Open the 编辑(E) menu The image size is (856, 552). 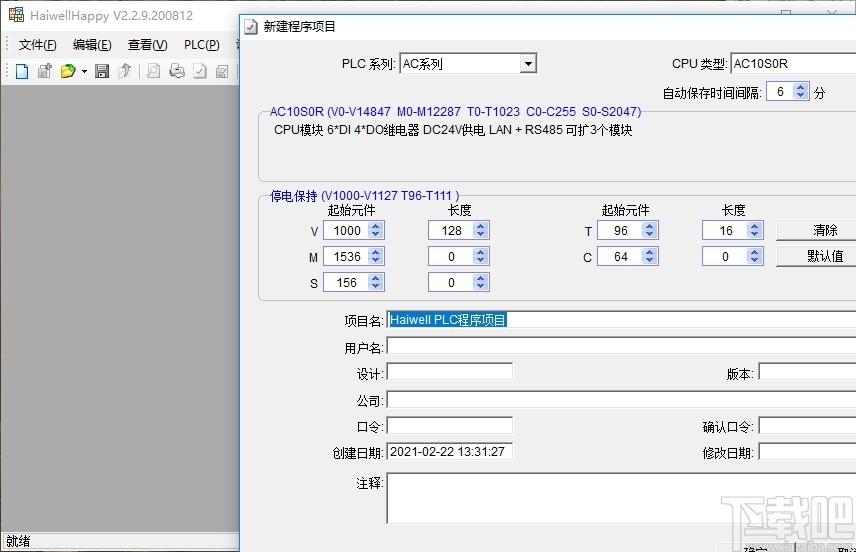tap(92, 45)
